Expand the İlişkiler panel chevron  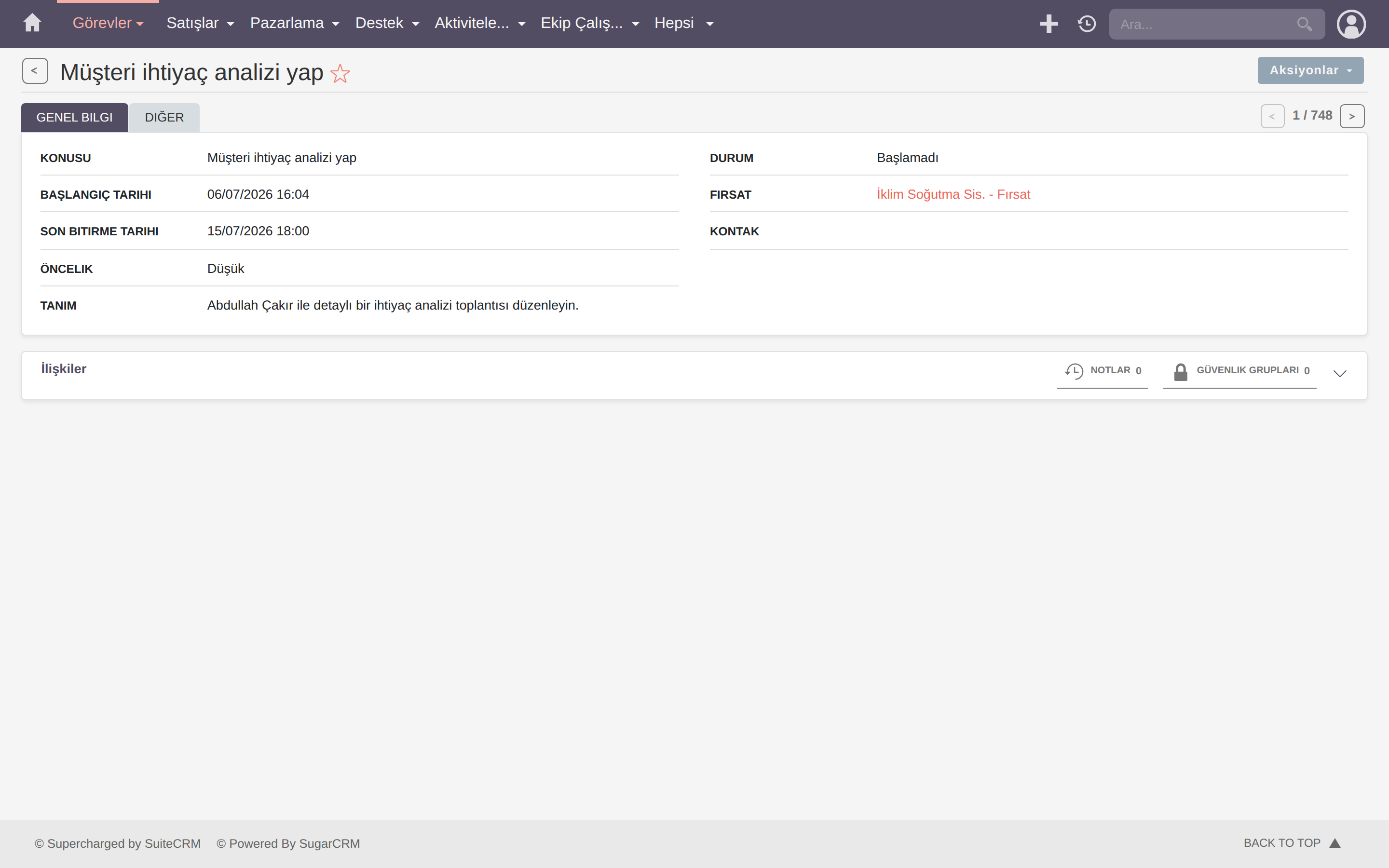pos(1340,374)
